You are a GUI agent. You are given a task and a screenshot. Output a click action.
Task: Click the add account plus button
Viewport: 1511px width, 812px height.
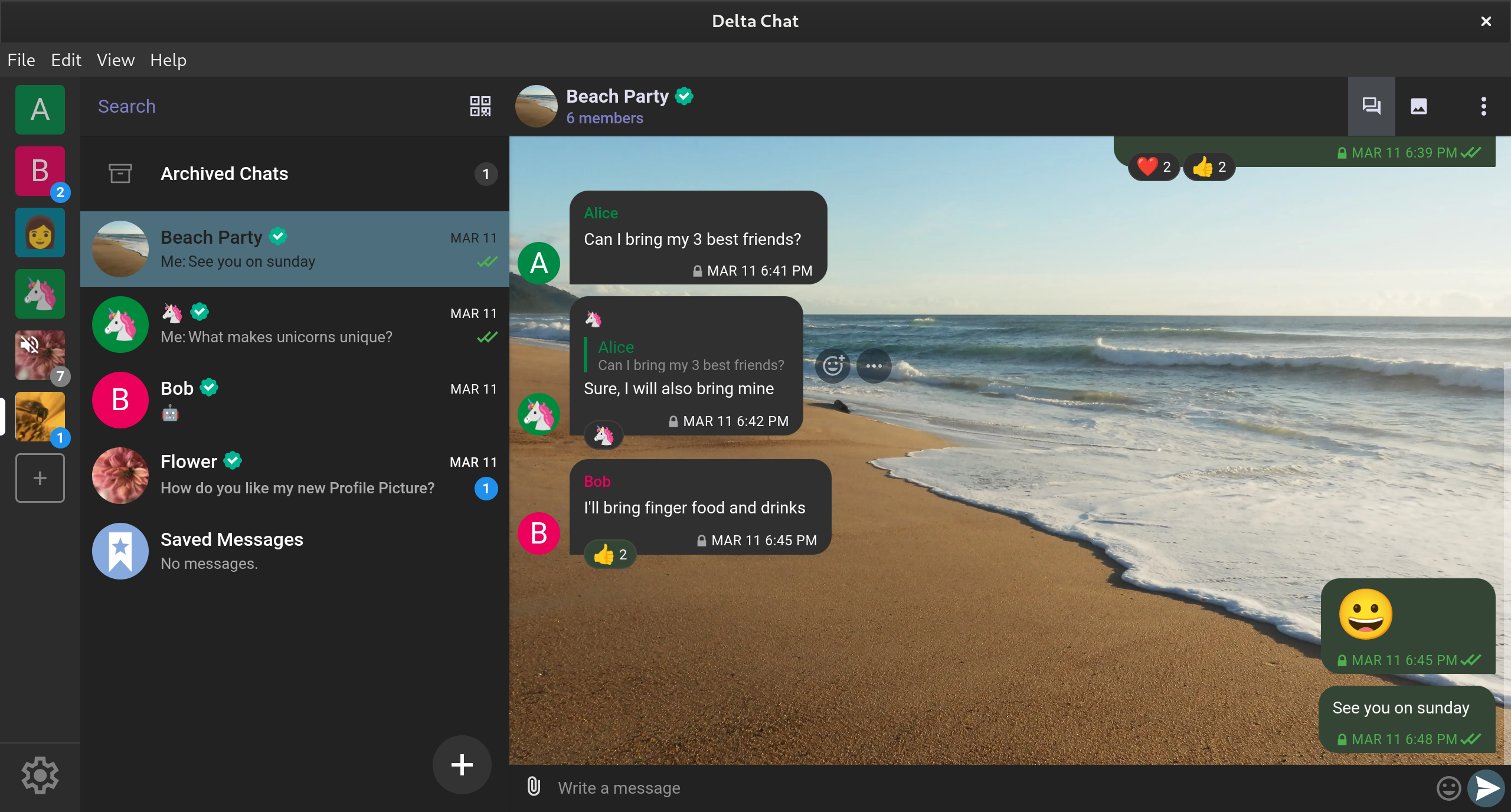coord(40,478)
